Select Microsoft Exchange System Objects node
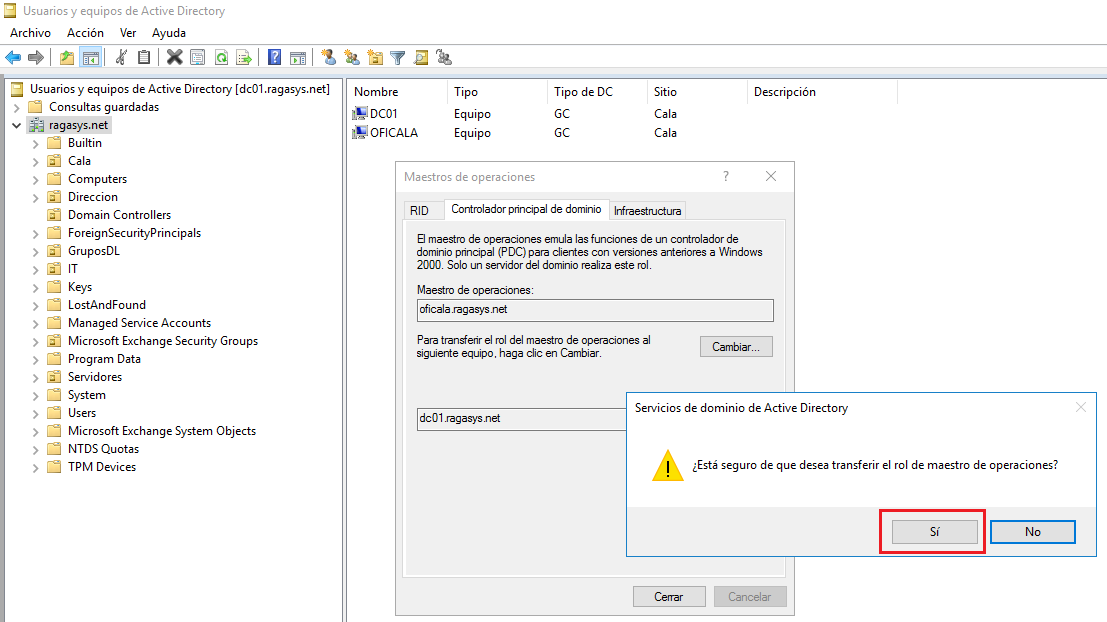Viewport: 1107px width, 622px height. 162,431
